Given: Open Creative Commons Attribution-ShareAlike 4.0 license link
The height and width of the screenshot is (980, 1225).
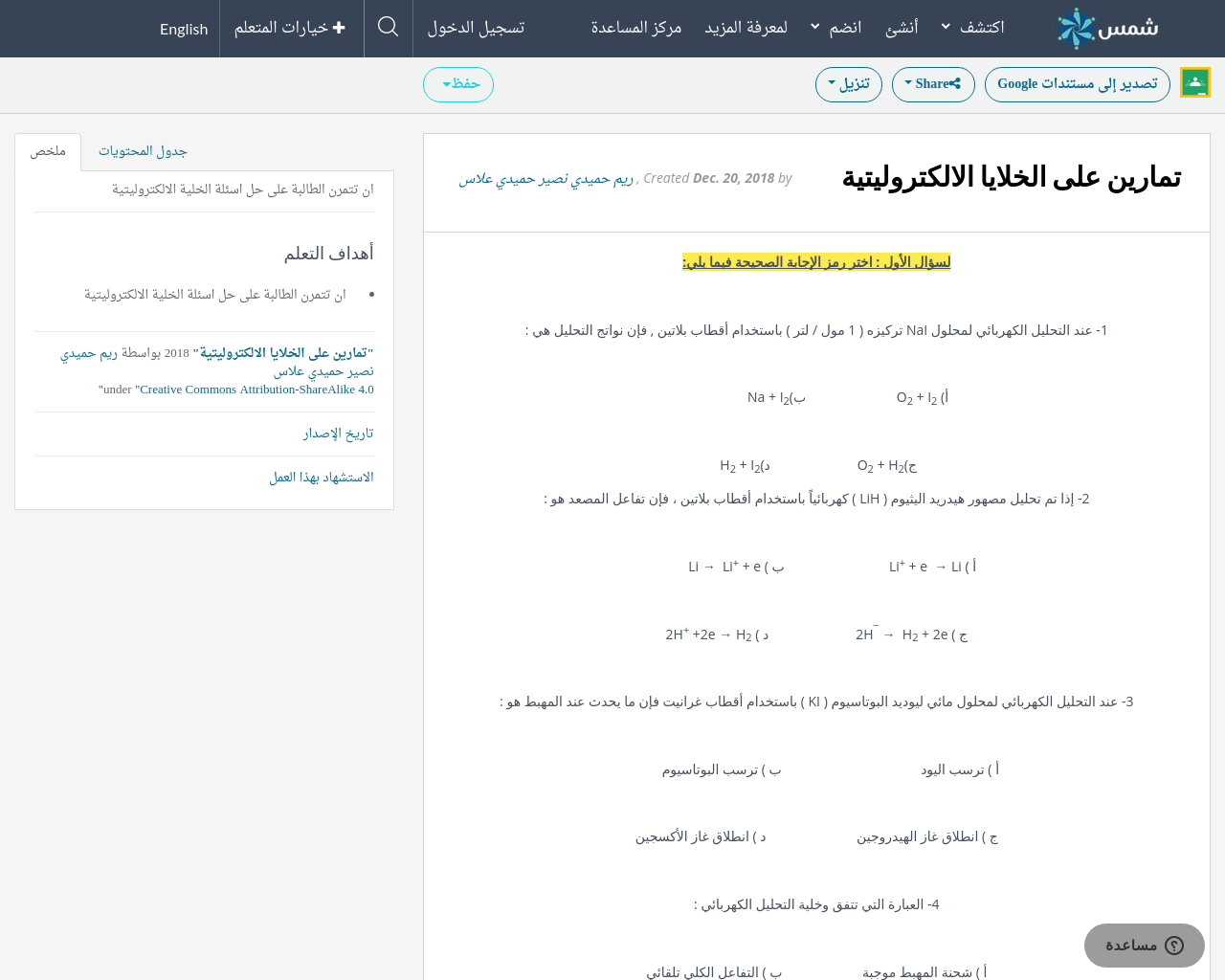Looking at the screenshot, I should [x=256, y=390].
